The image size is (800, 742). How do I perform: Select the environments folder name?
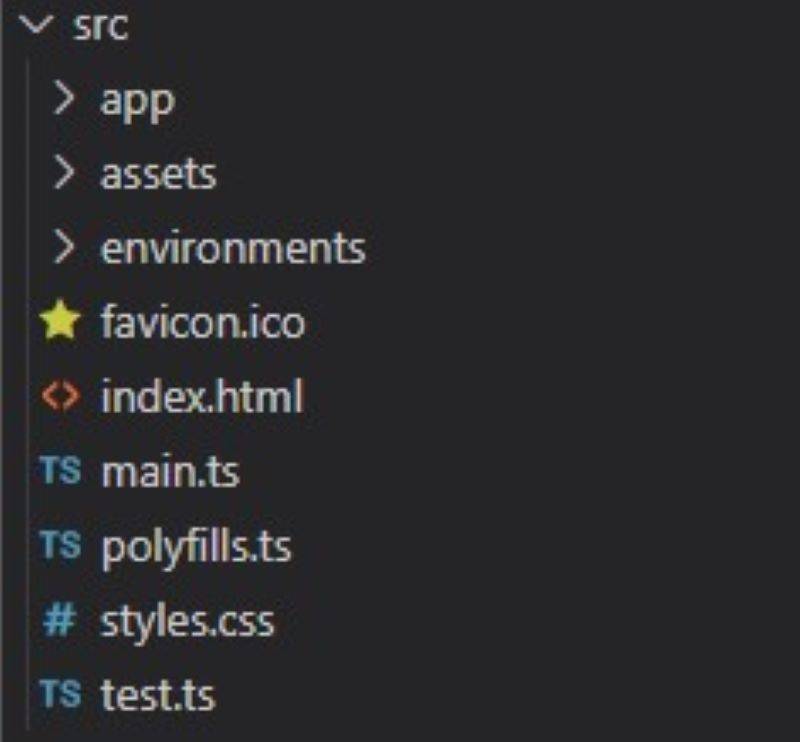coord(233,248)
